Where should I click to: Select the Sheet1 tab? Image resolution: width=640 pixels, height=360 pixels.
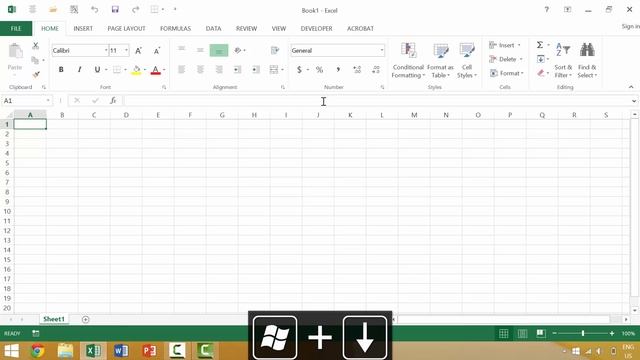pyautogui.click(x=54, y=319)
